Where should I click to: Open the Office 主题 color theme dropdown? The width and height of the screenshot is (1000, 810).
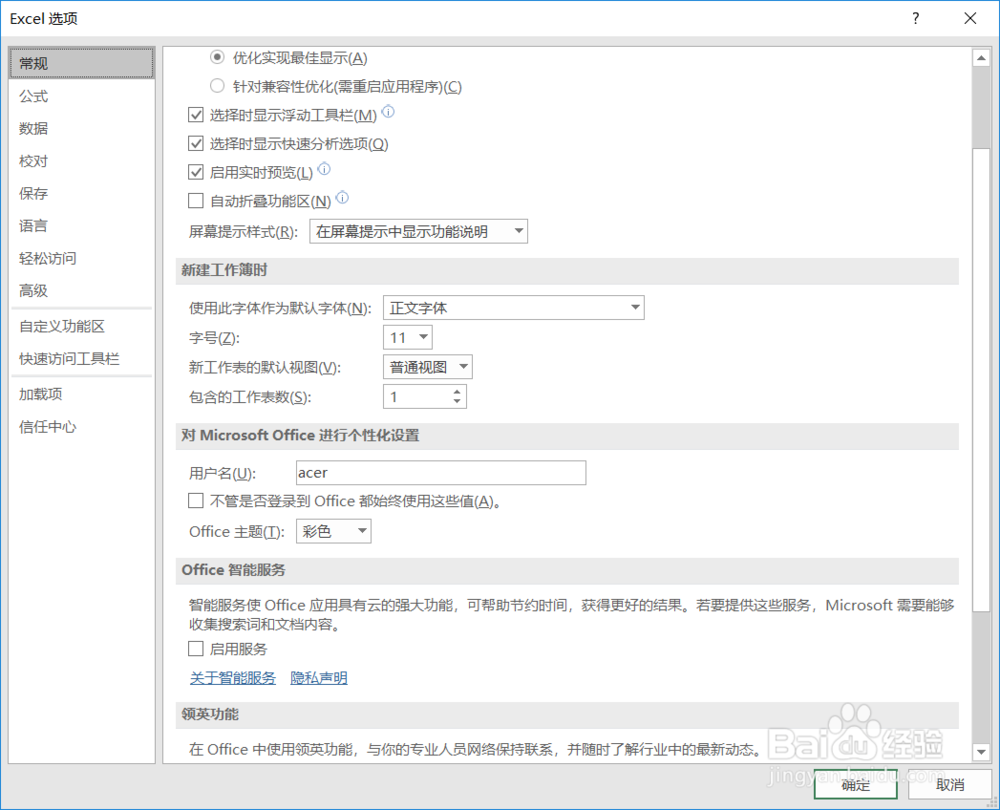click(361, 531)
